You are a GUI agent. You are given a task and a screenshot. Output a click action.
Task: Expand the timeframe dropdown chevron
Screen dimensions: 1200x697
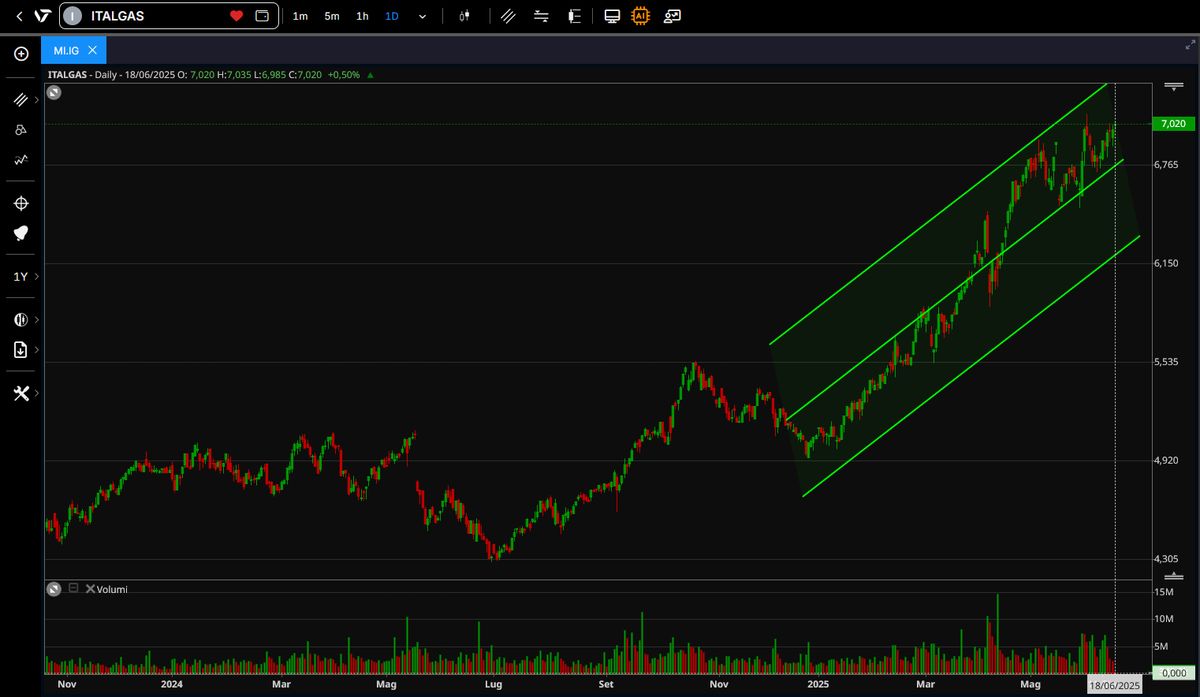[422, 16]
